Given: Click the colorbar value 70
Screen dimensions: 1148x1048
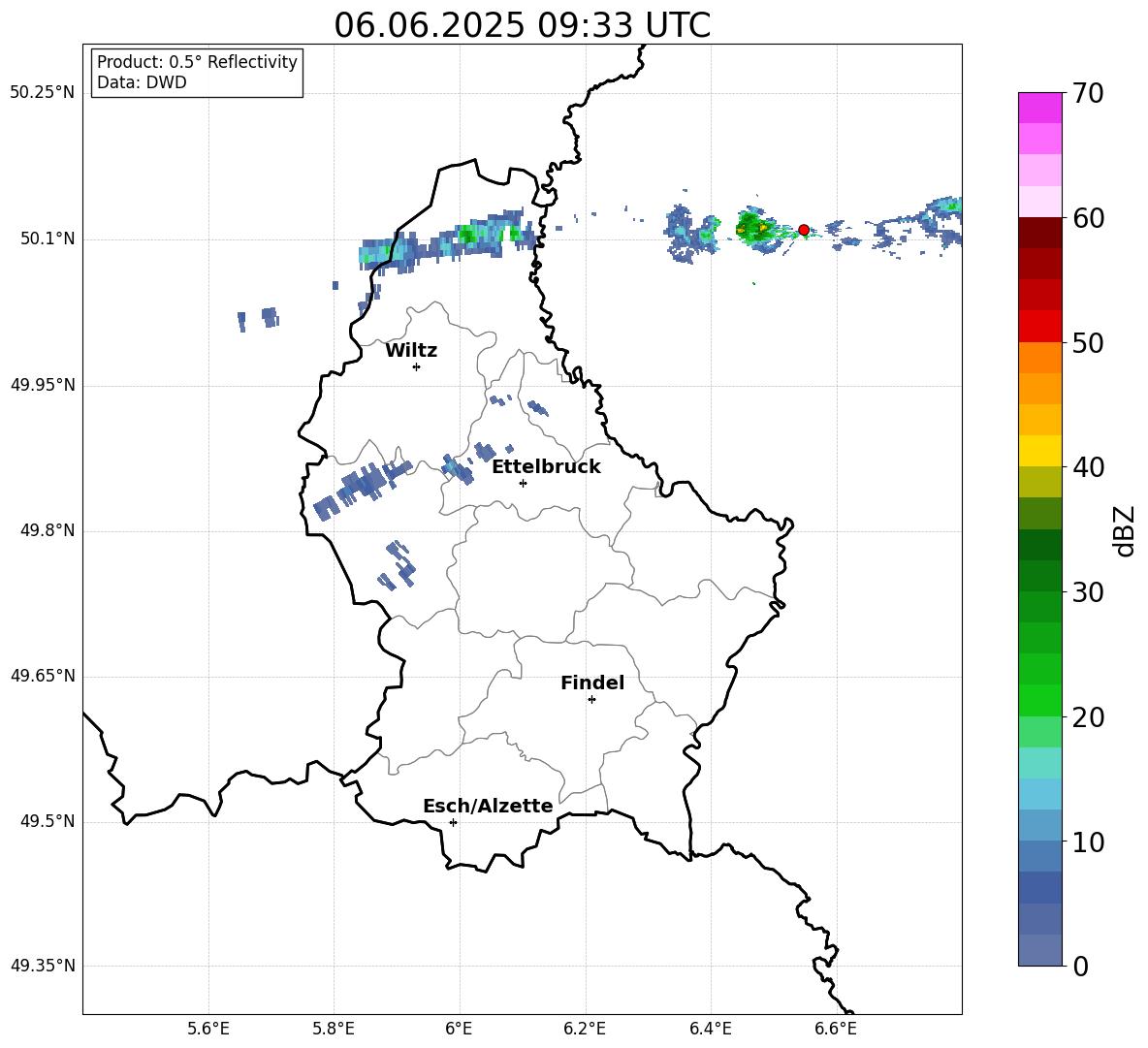Looking at the screenshot, I should 1088,94.
